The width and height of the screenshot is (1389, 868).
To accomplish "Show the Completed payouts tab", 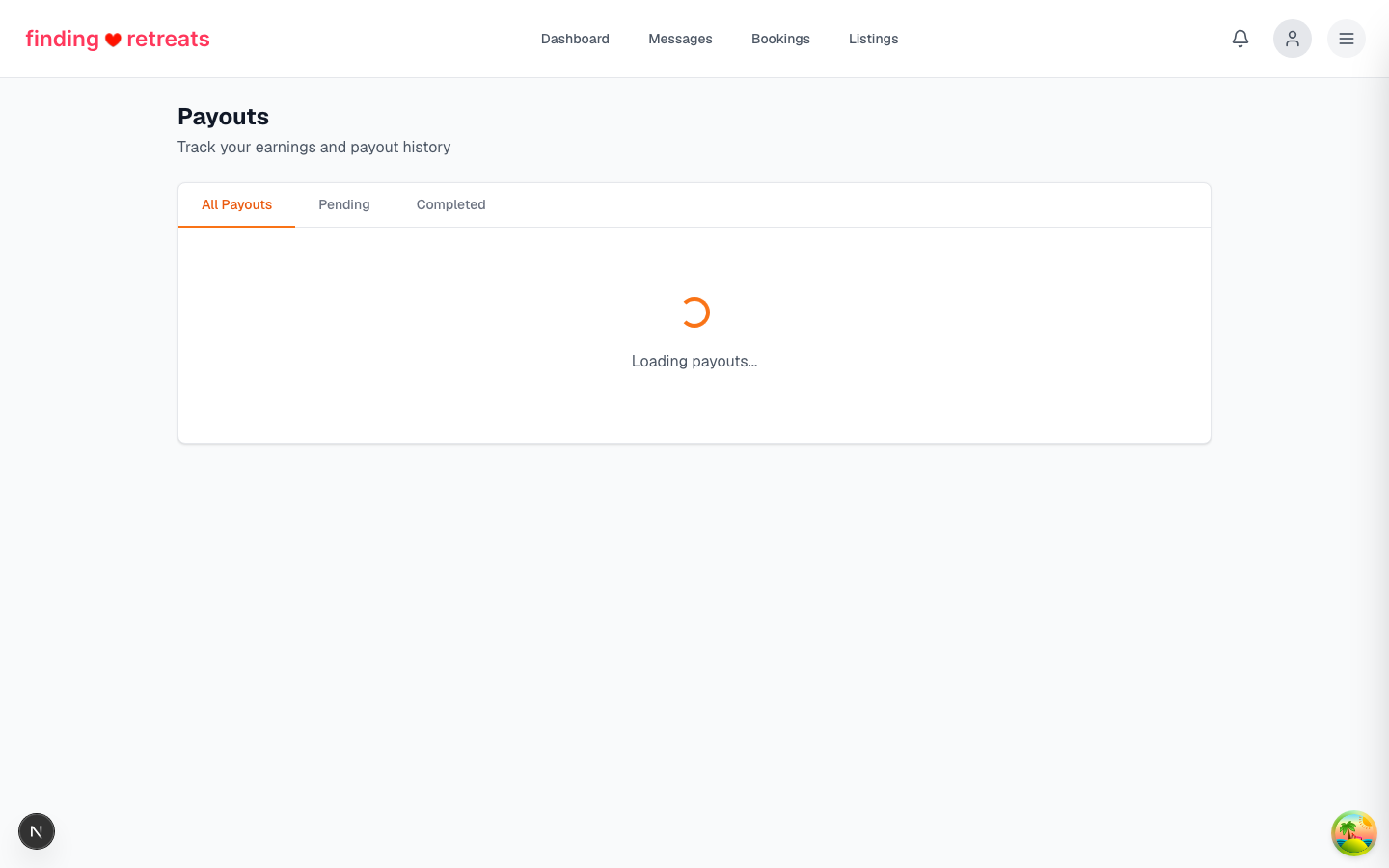I will (450, 204).
